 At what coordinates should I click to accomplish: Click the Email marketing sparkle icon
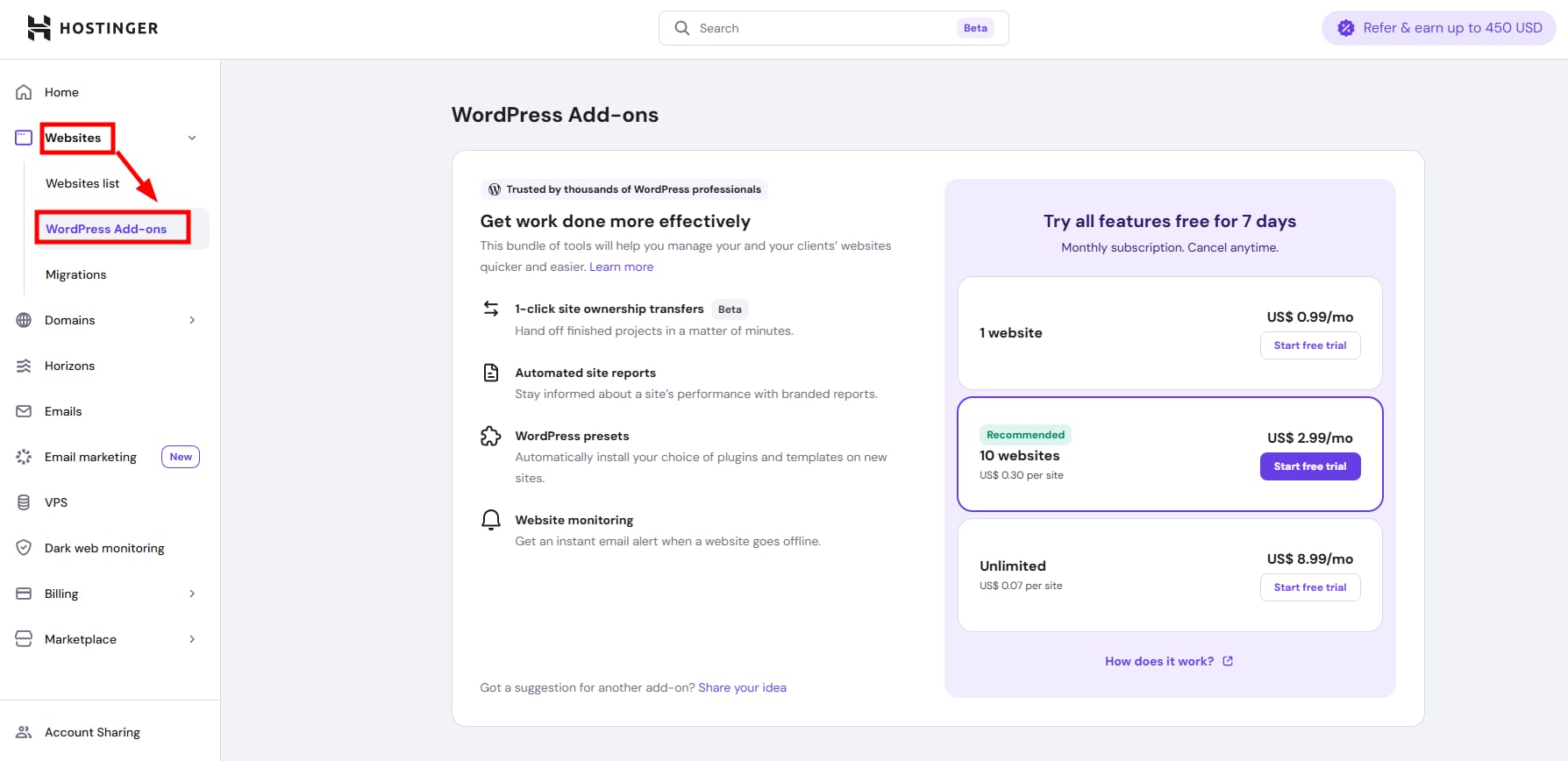pyautogui.click(x=24, y=457)
